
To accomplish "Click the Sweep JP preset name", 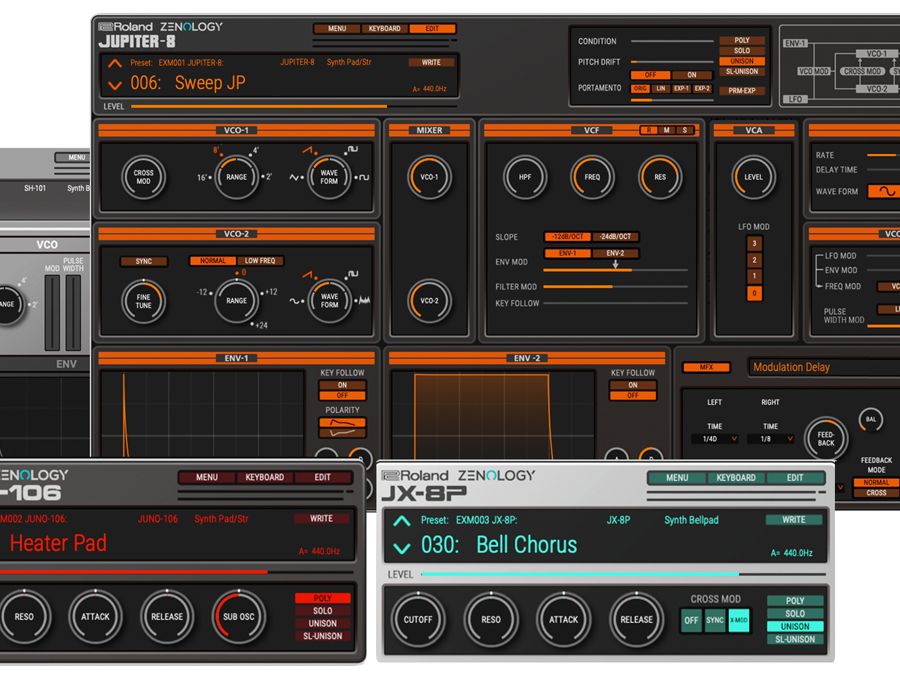I will 210,83.
